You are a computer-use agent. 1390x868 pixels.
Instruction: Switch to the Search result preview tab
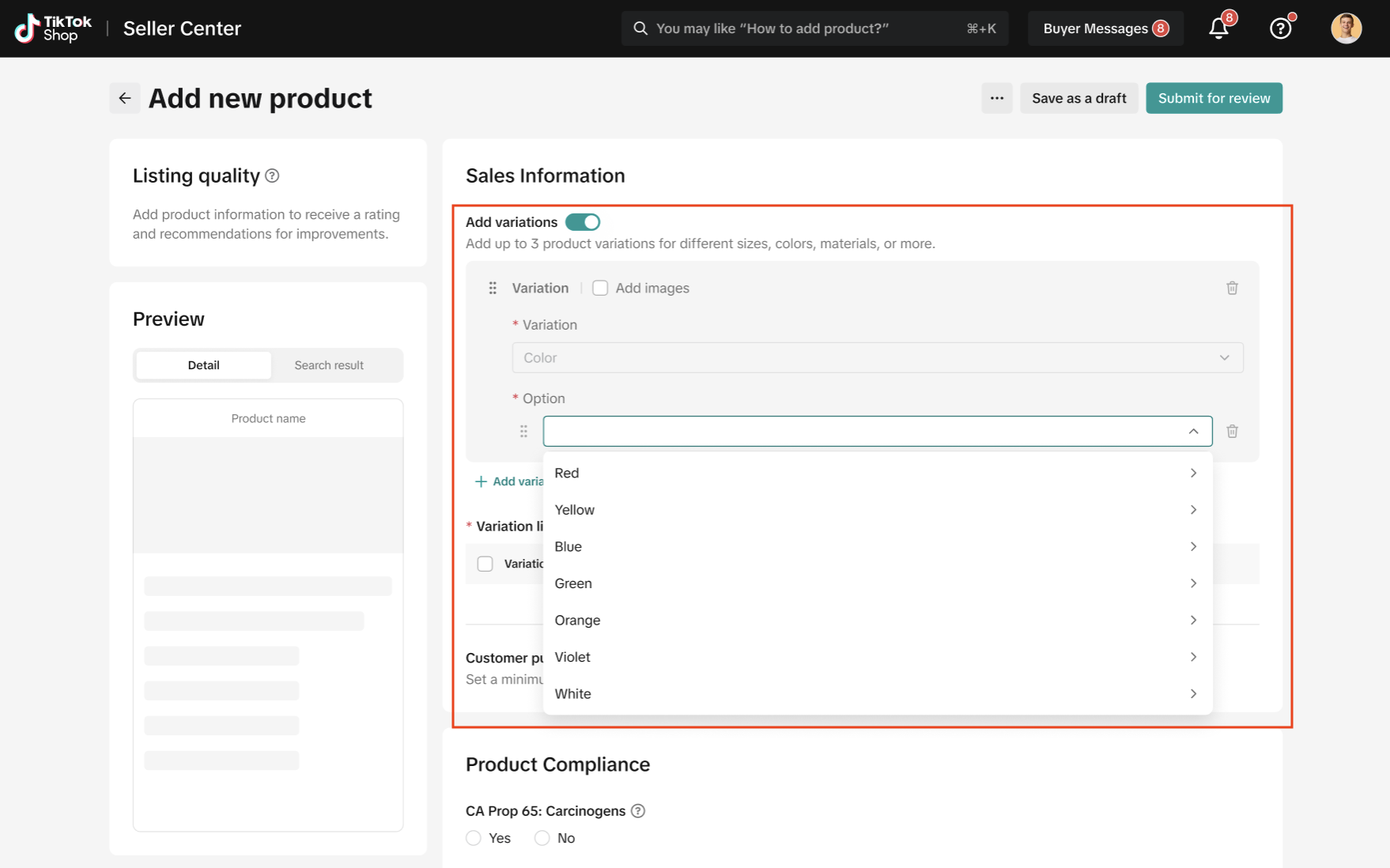329,365
